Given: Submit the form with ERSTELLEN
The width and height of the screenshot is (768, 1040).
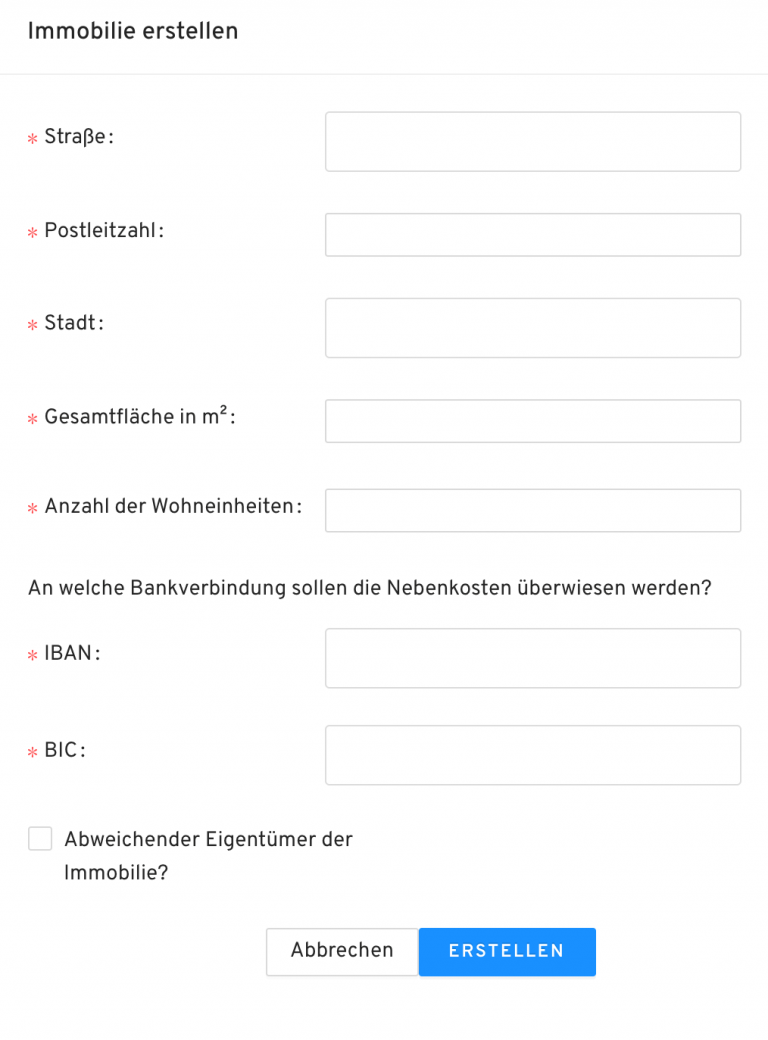Looking at the screenshot, I should pyautogui.click(x=506, y=951).
